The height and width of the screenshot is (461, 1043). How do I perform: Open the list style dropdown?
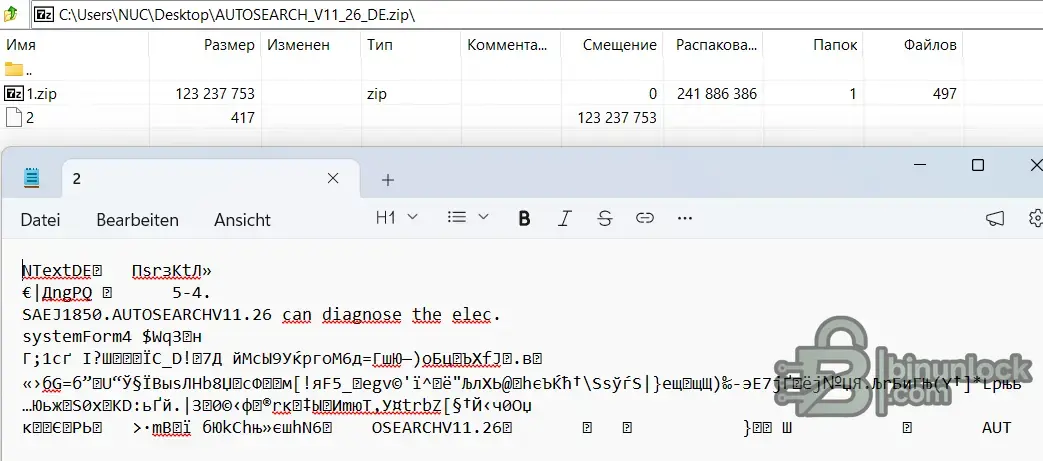click(468, 218)
